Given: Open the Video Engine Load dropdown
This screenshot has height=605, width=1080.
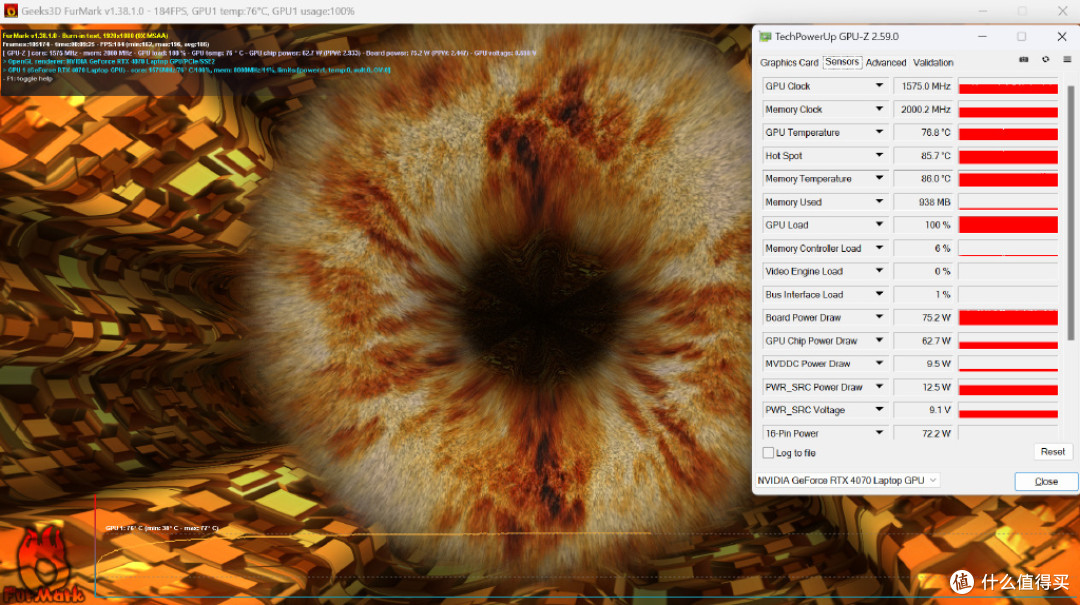Looking at the screenshot, I should coord(879,271).
